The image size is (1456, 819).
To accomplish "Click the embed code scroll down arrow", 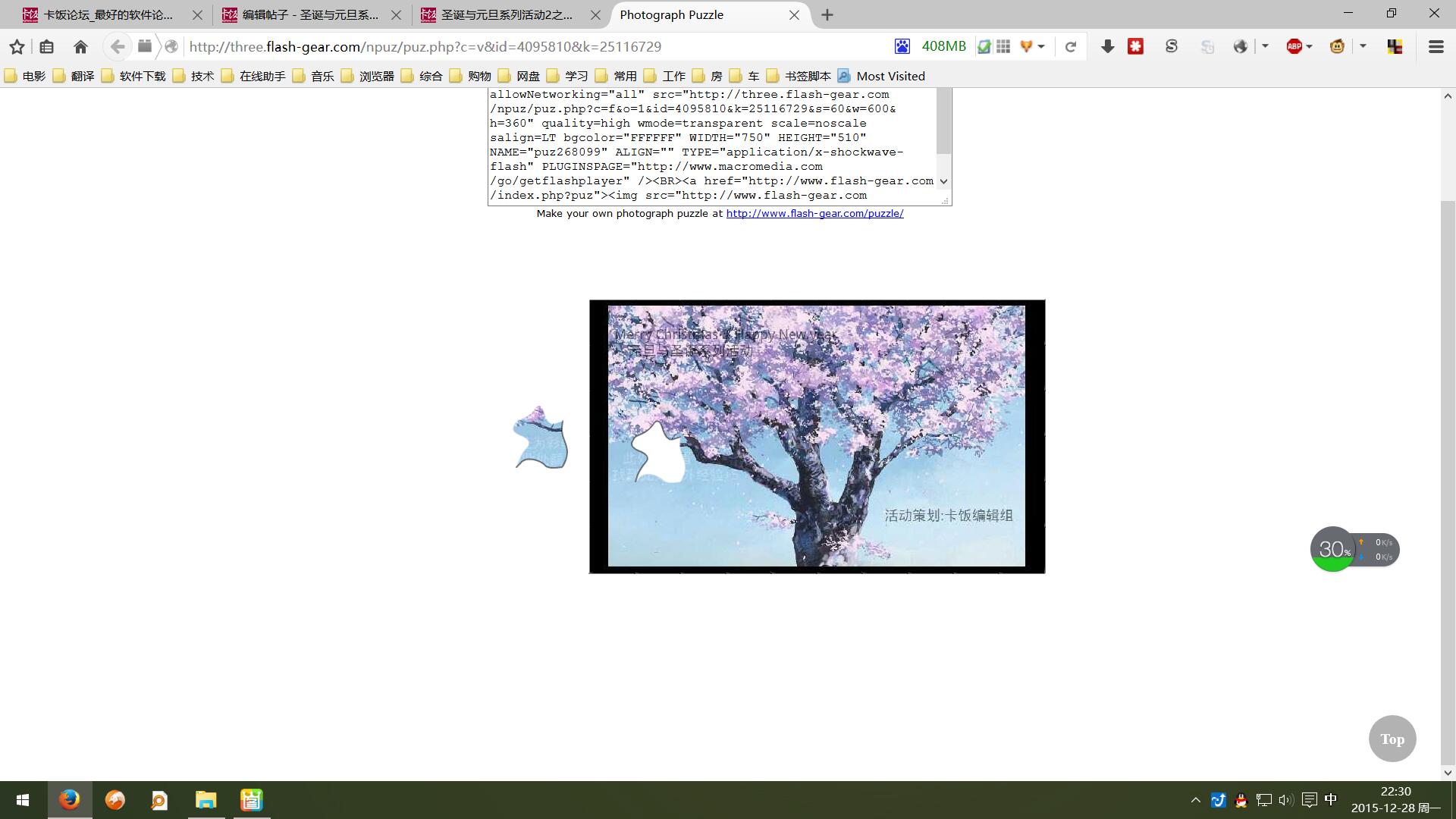I will pyautogui.click(x=943, y=181).
